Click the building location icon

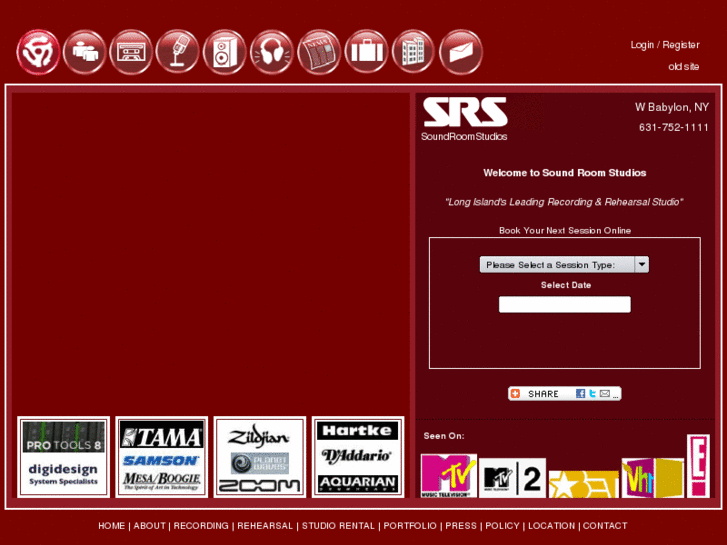click(x=413, y=52)
